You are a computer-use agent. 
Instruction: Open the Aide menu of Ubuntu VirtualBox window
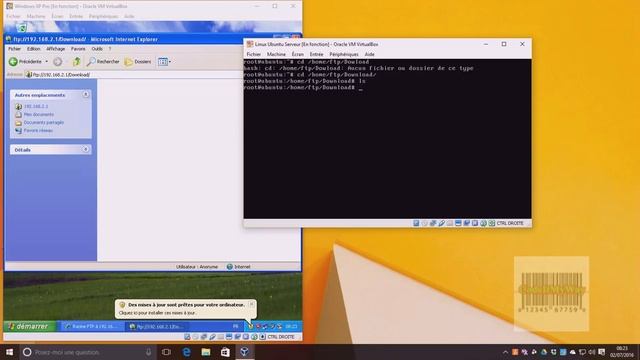(369, 54)
